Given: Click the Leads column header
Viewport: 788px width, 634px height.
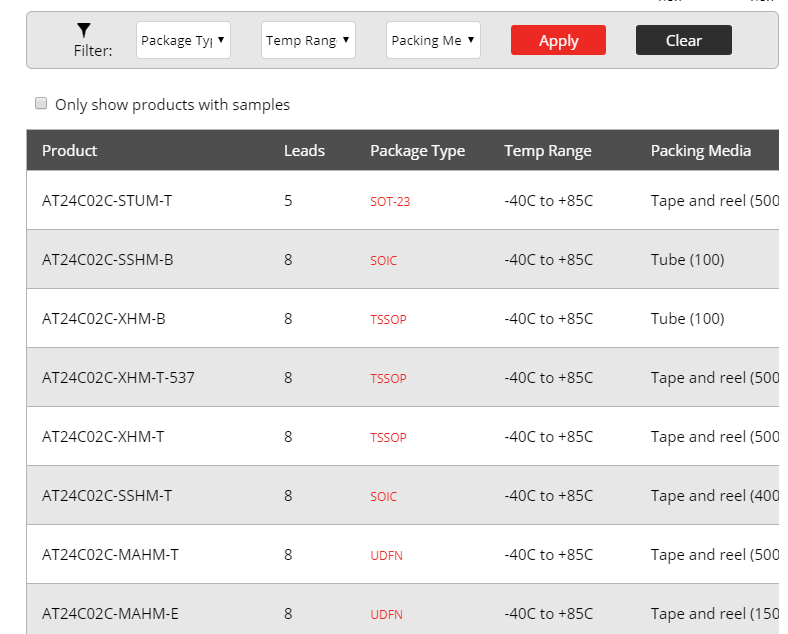Looking at the screenshot, I should (x=304, y=151).
